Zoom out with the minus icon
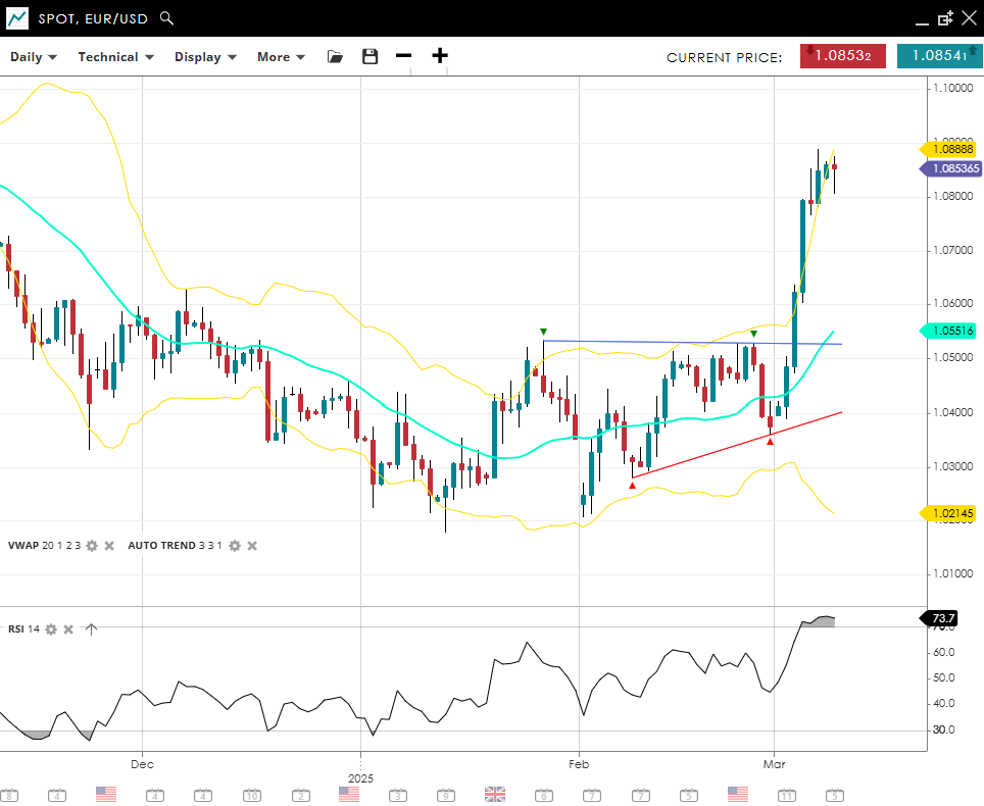Screen dimensions: 984x806 [x=403, y=56]
